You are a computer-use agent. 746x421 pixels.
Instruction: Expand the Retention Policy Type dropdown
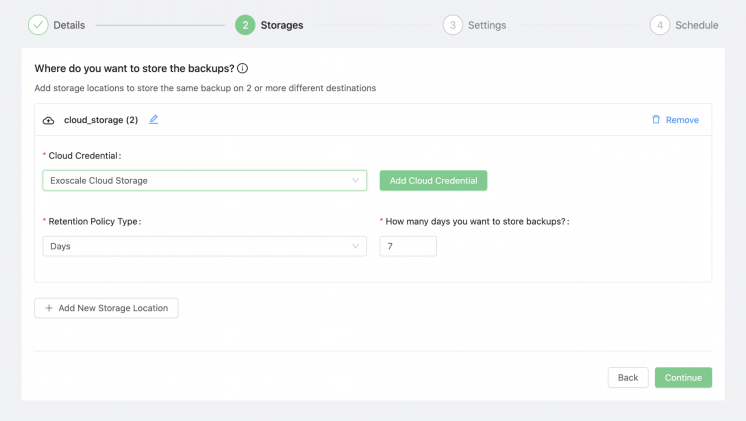pyautogui.click(x=204, y=246)
